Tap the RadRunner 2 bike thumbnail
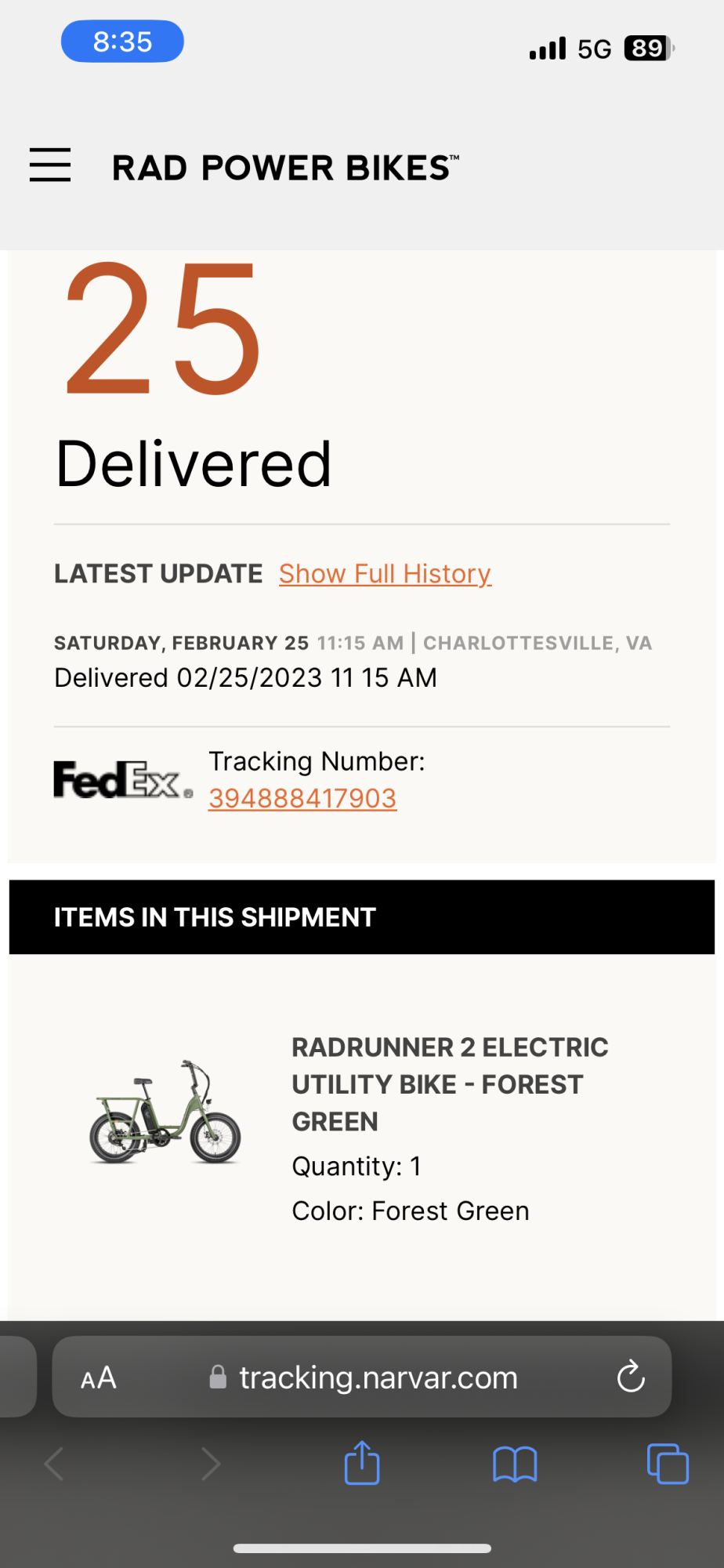Image resolution: width=724 pixels, height=1568 pixels. pos(165,1112)
